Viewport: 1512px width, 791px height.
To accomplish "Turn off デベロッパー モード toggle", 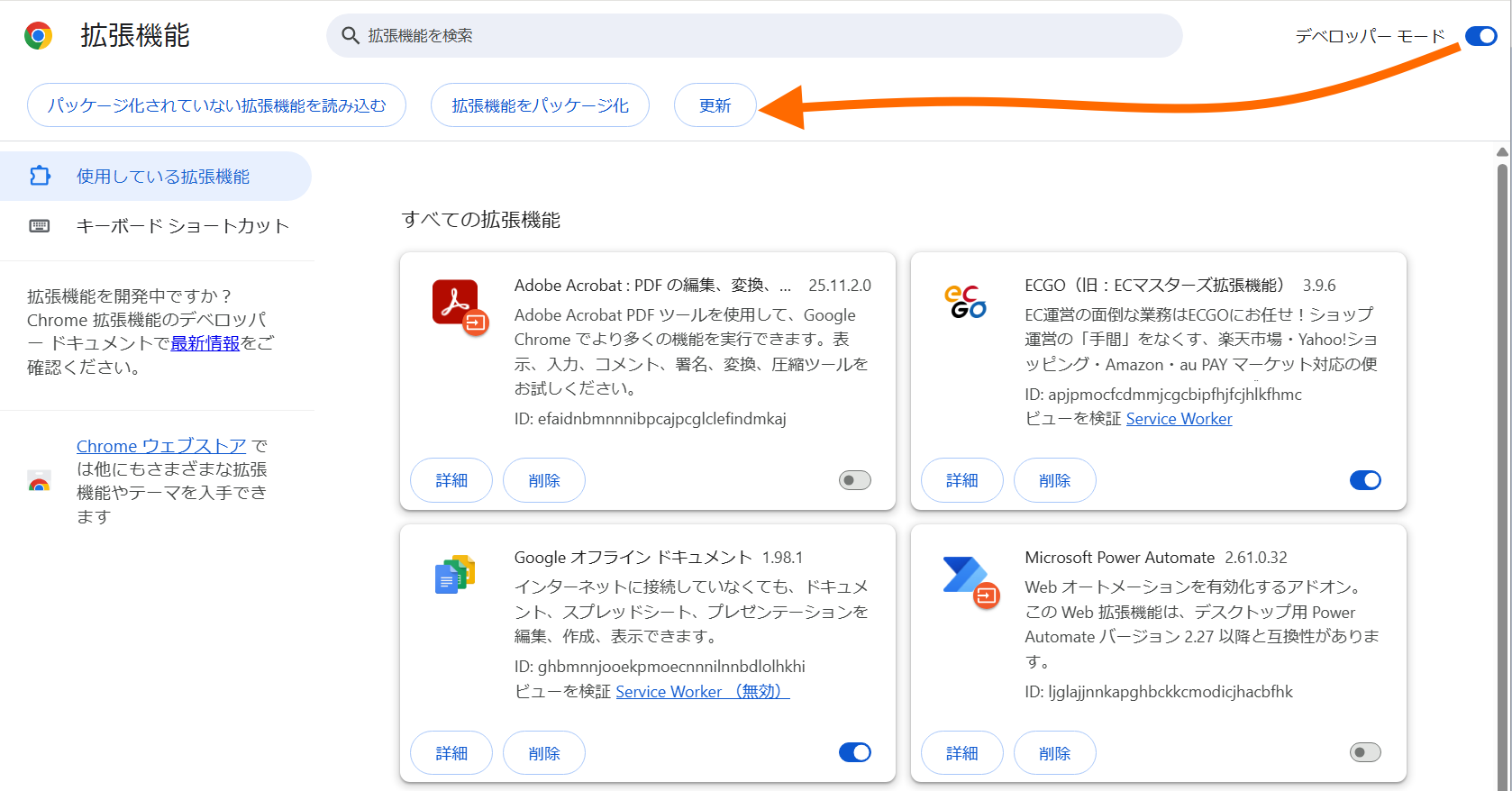I will click(x=1480, y=36).
